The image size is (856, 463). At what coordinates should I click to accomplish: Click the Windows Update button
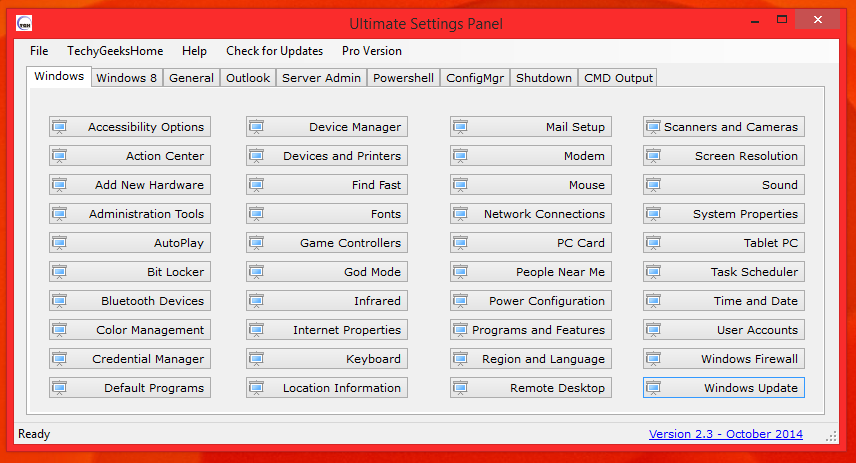(x=724, y=388)
